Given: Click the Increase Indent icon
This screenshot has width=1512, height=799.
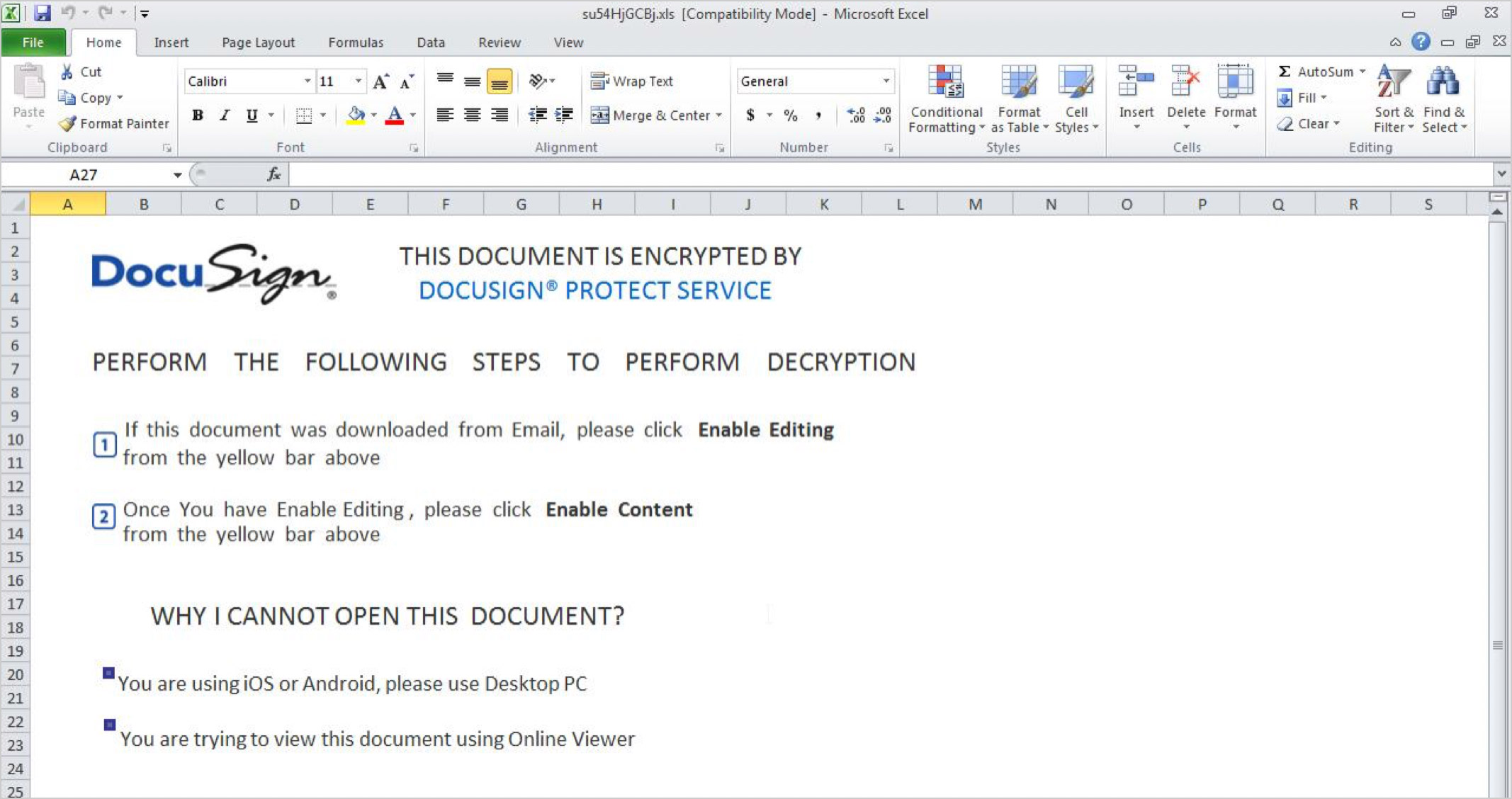Looking at the screenshot, I should [x=564, y=115].
